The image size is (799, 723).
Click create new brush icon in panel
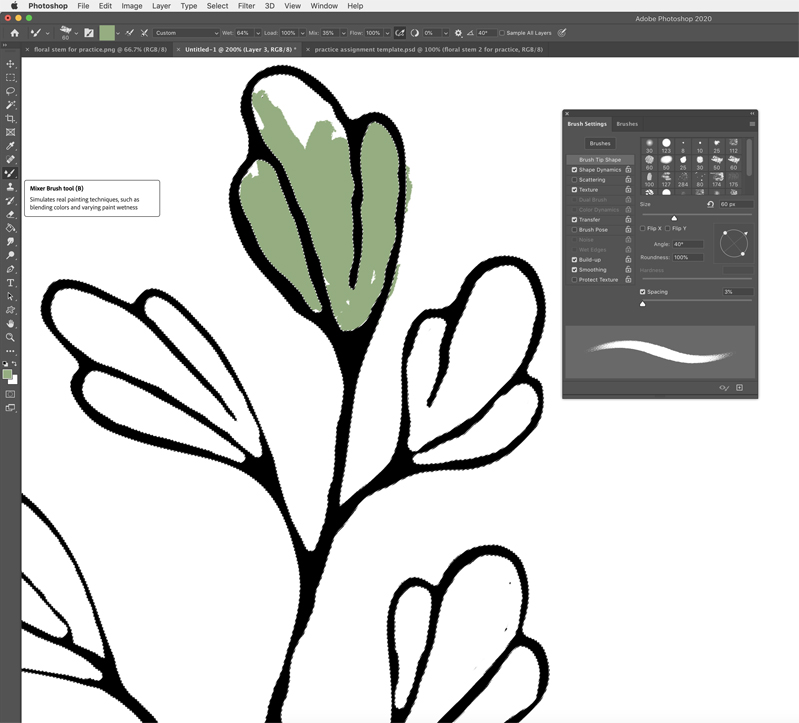point(740,388)
